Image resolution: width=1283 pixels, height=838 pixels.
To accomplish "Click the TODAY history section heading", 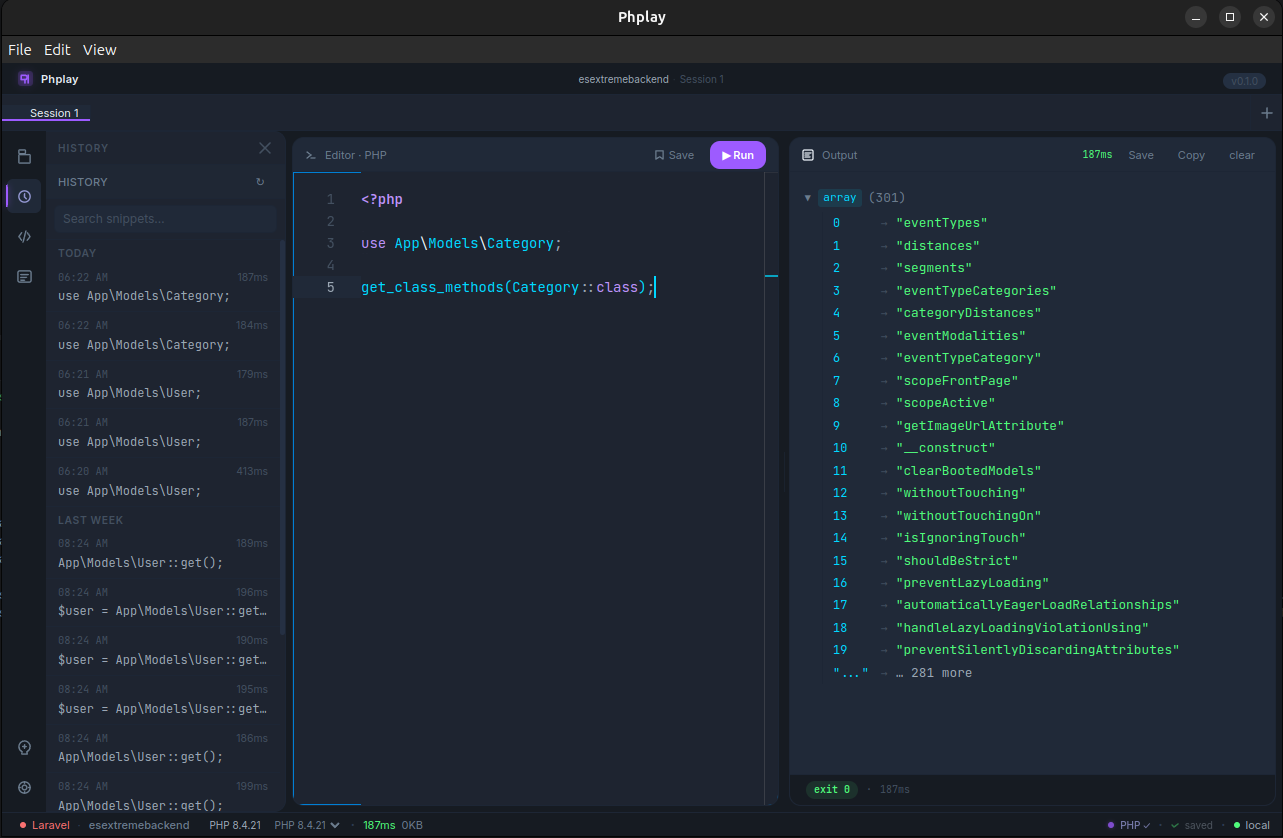I will point(77,253).
